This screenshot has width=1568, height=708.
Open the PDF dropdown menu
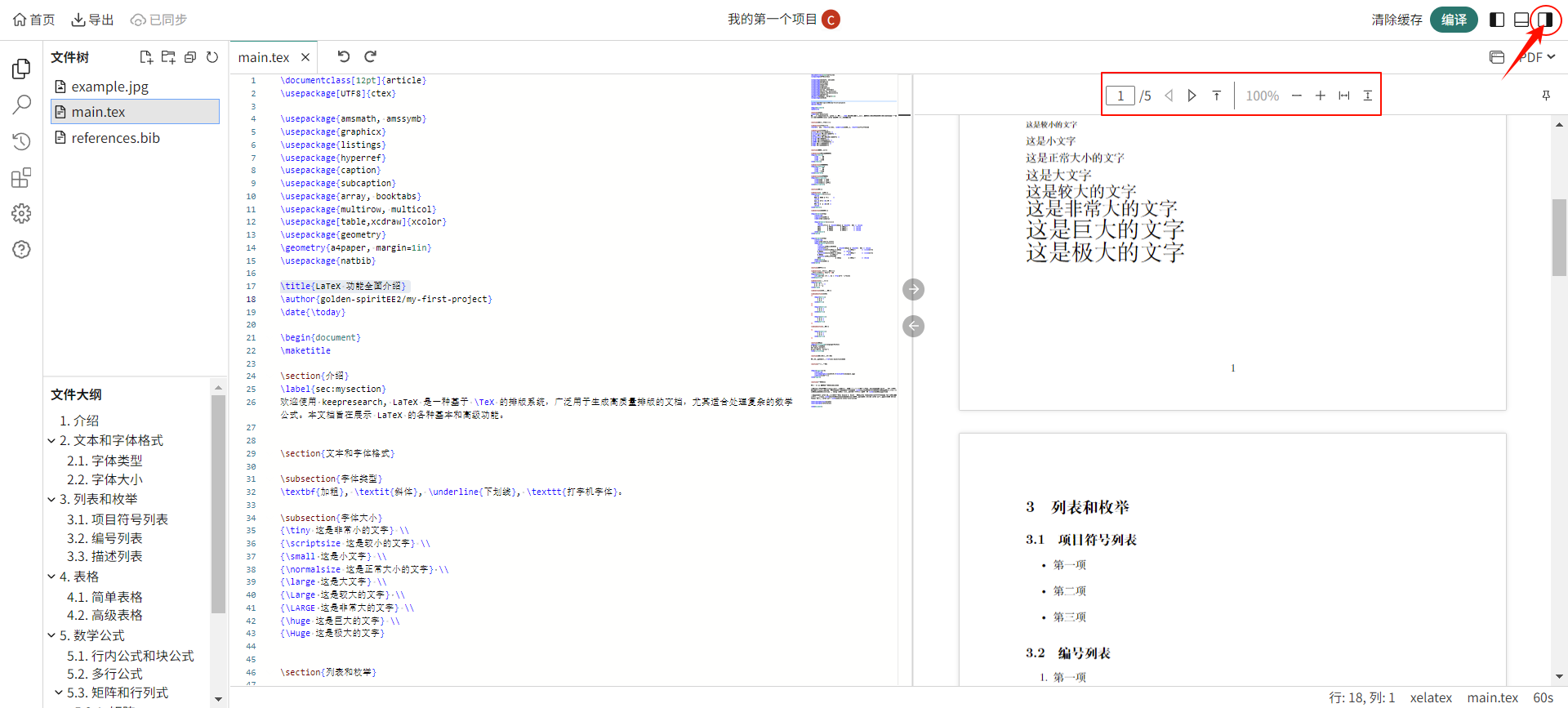[x=1539, y=57]
